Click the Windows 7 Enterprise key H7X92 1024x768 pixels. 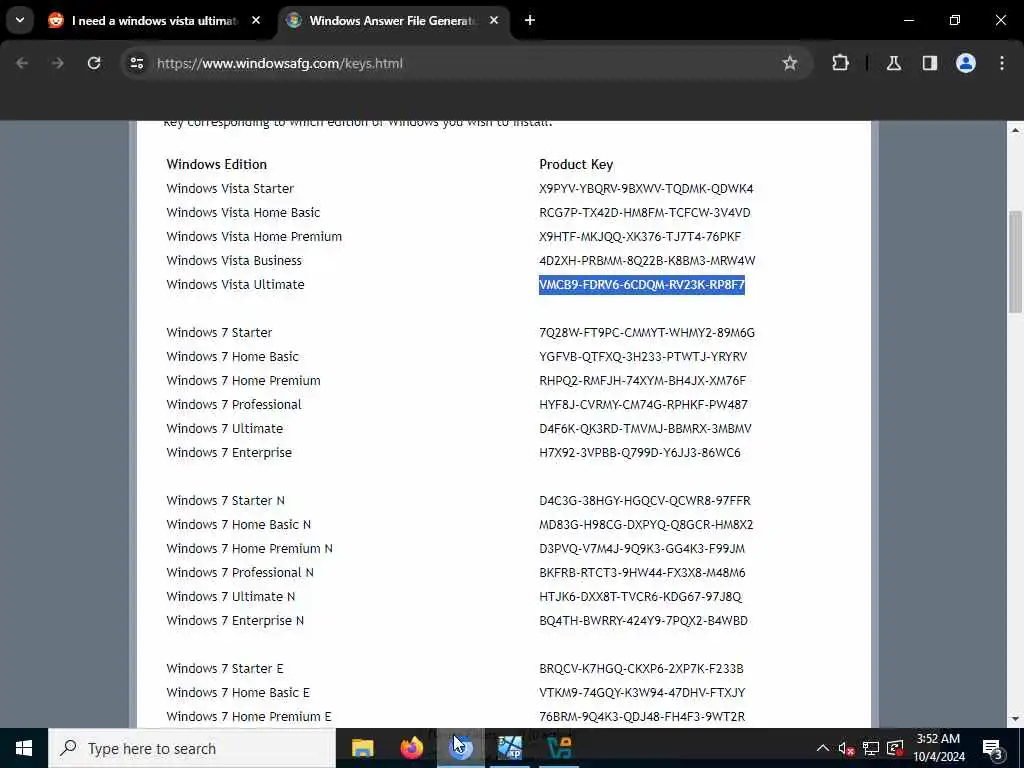[639, 453]
